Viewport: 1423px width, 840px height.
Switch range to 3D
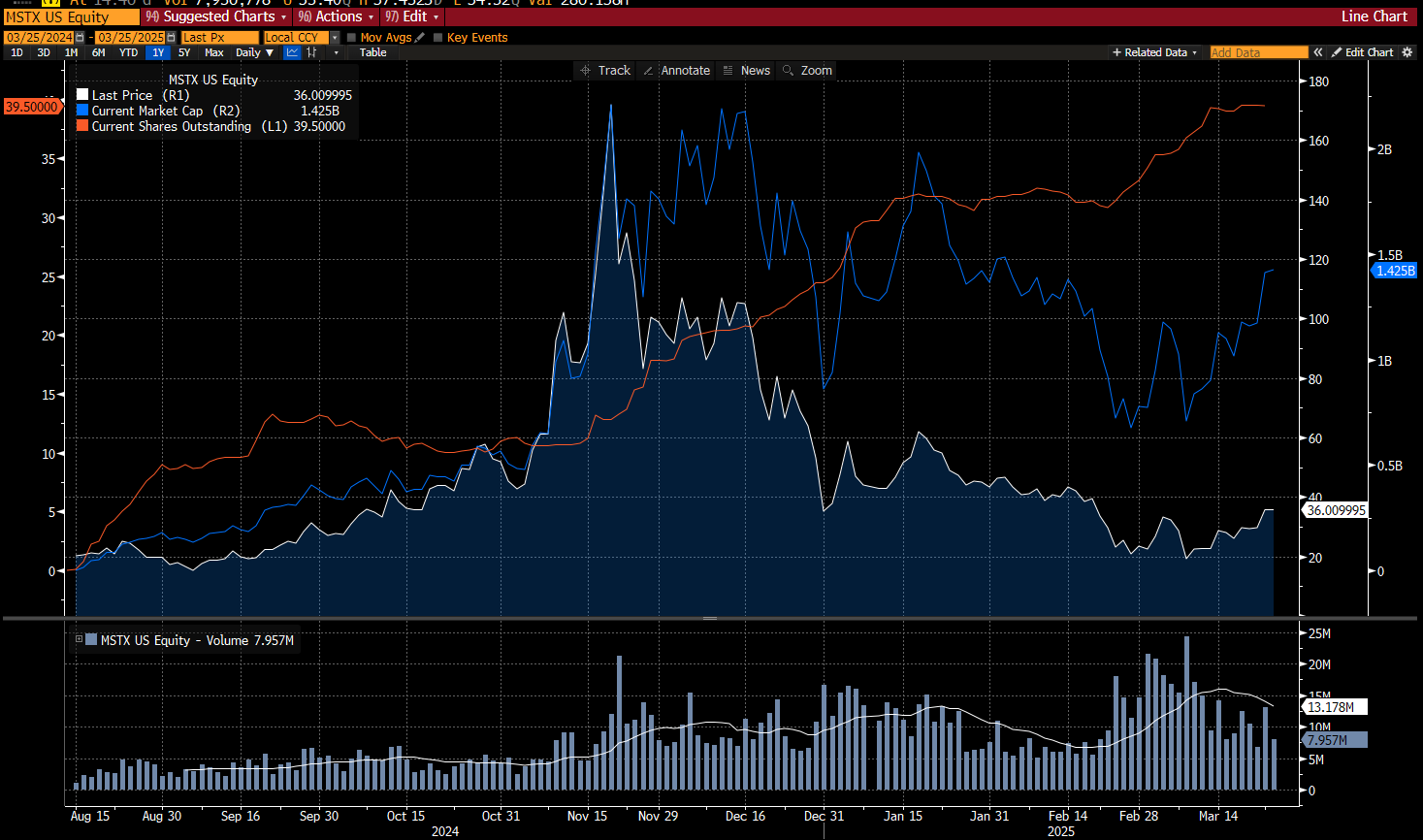[x=44, y=52]
